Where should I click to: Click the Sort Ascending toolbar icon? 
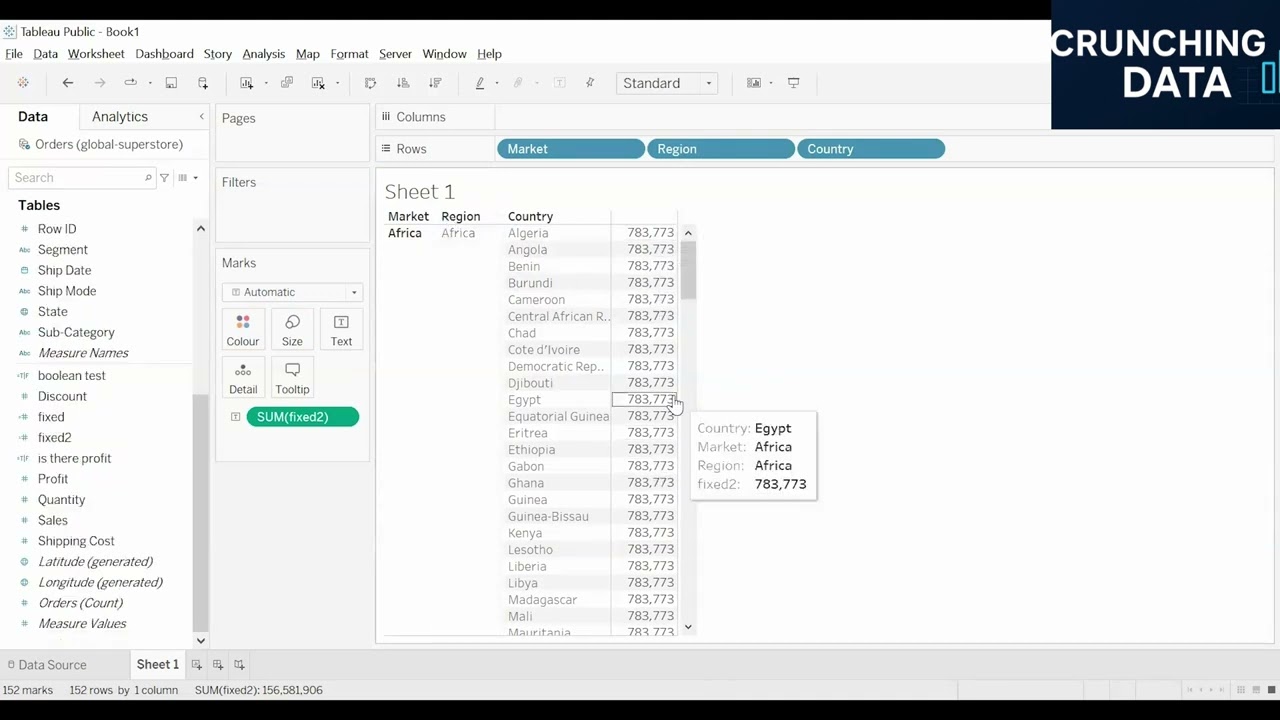coord(403,83)
